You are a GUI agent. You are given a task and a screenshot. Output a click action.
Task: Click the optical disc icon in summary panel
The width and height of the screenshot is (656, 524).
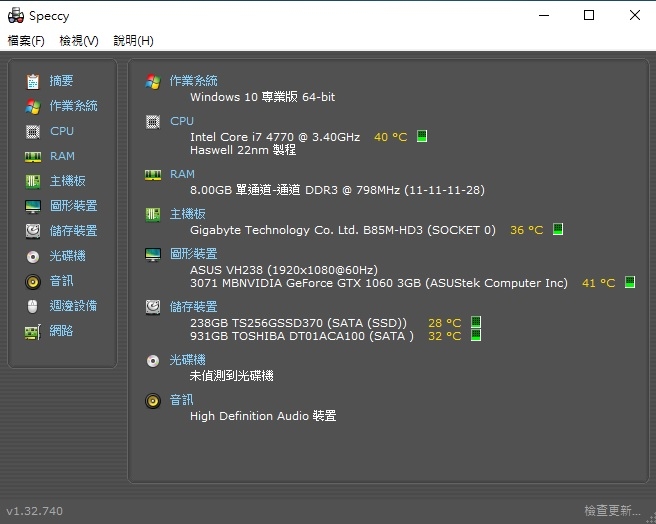click(153, 361)
